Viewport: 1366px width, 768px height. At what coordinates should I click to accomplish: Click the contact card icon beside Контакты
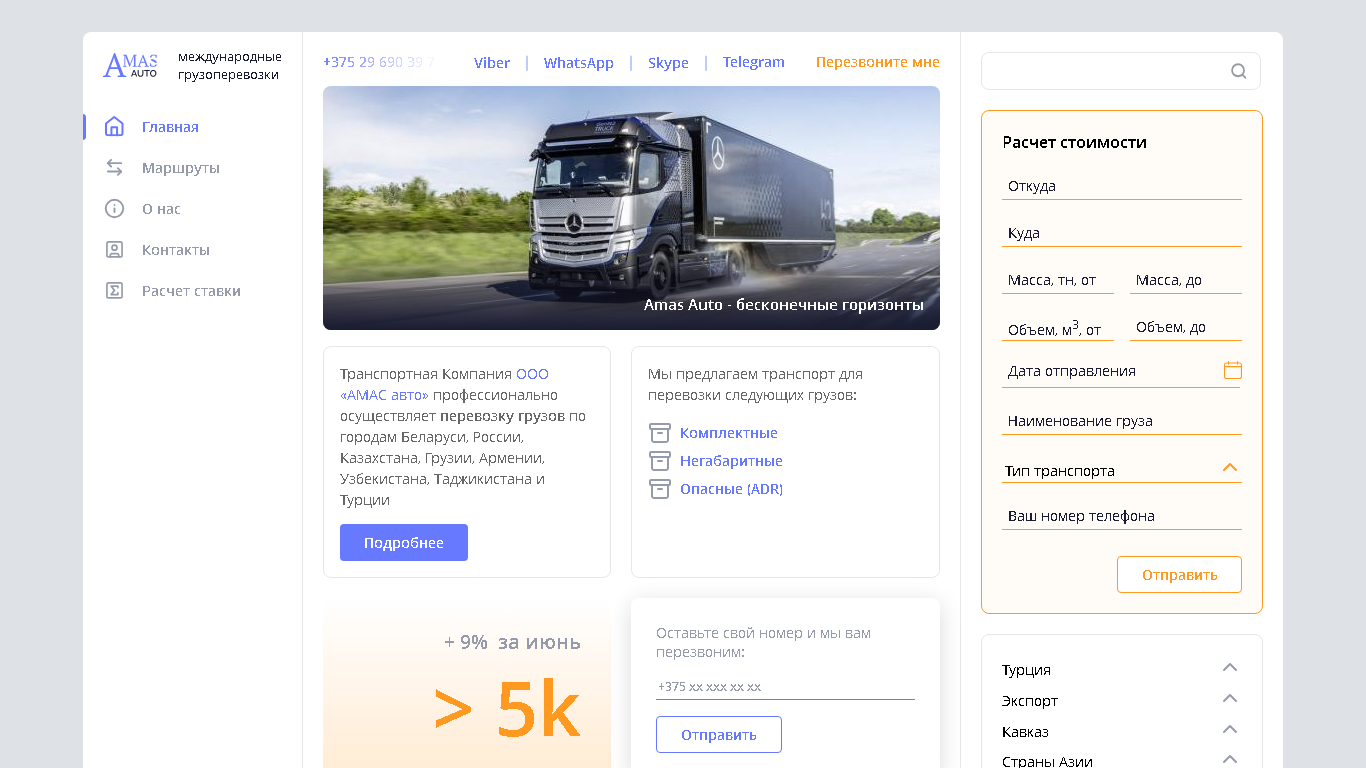click(114, 250)
